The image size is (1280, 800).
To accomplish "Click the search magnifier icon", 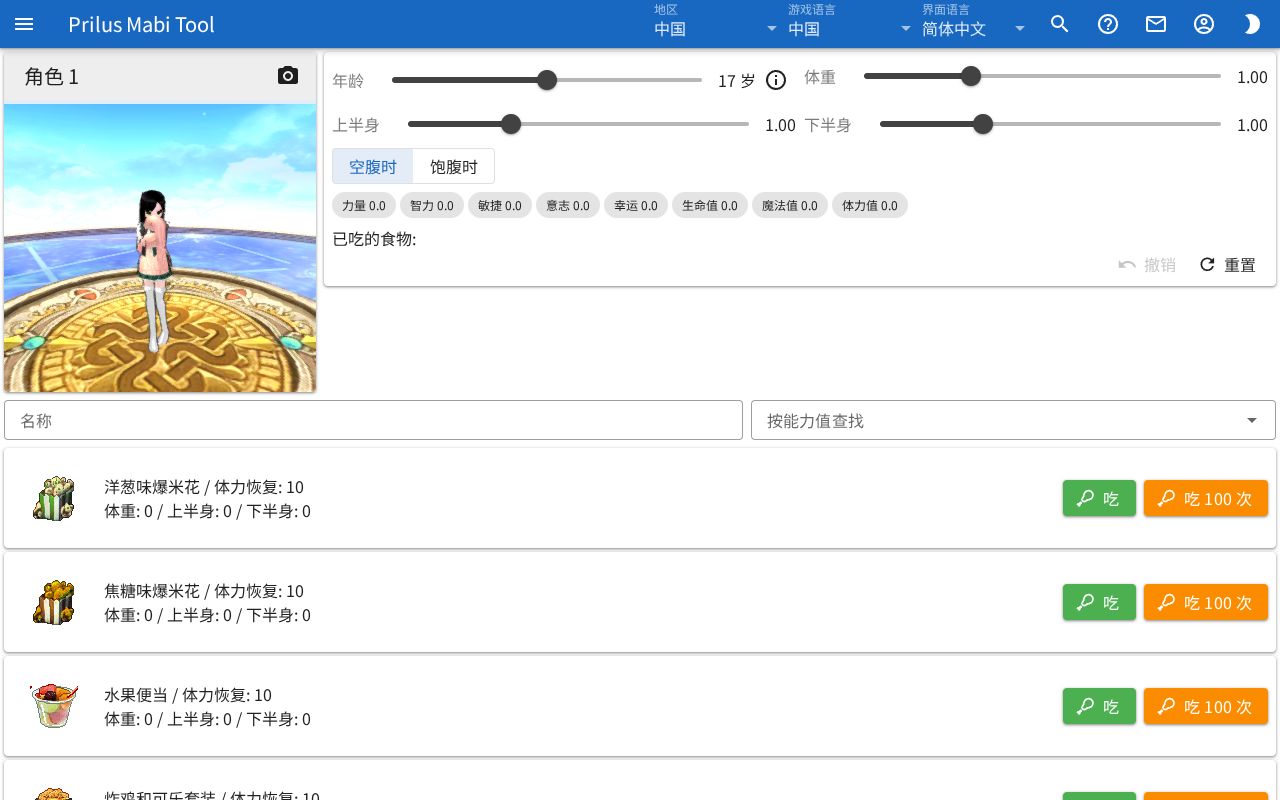I will [1060, 24].
